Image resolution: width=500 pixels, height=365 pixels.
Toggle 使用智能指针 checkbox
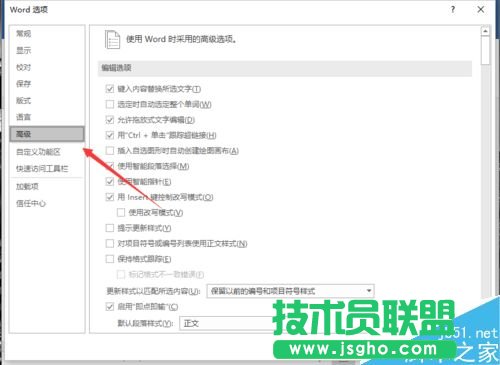pyautogui.click(x=110, y=181)
